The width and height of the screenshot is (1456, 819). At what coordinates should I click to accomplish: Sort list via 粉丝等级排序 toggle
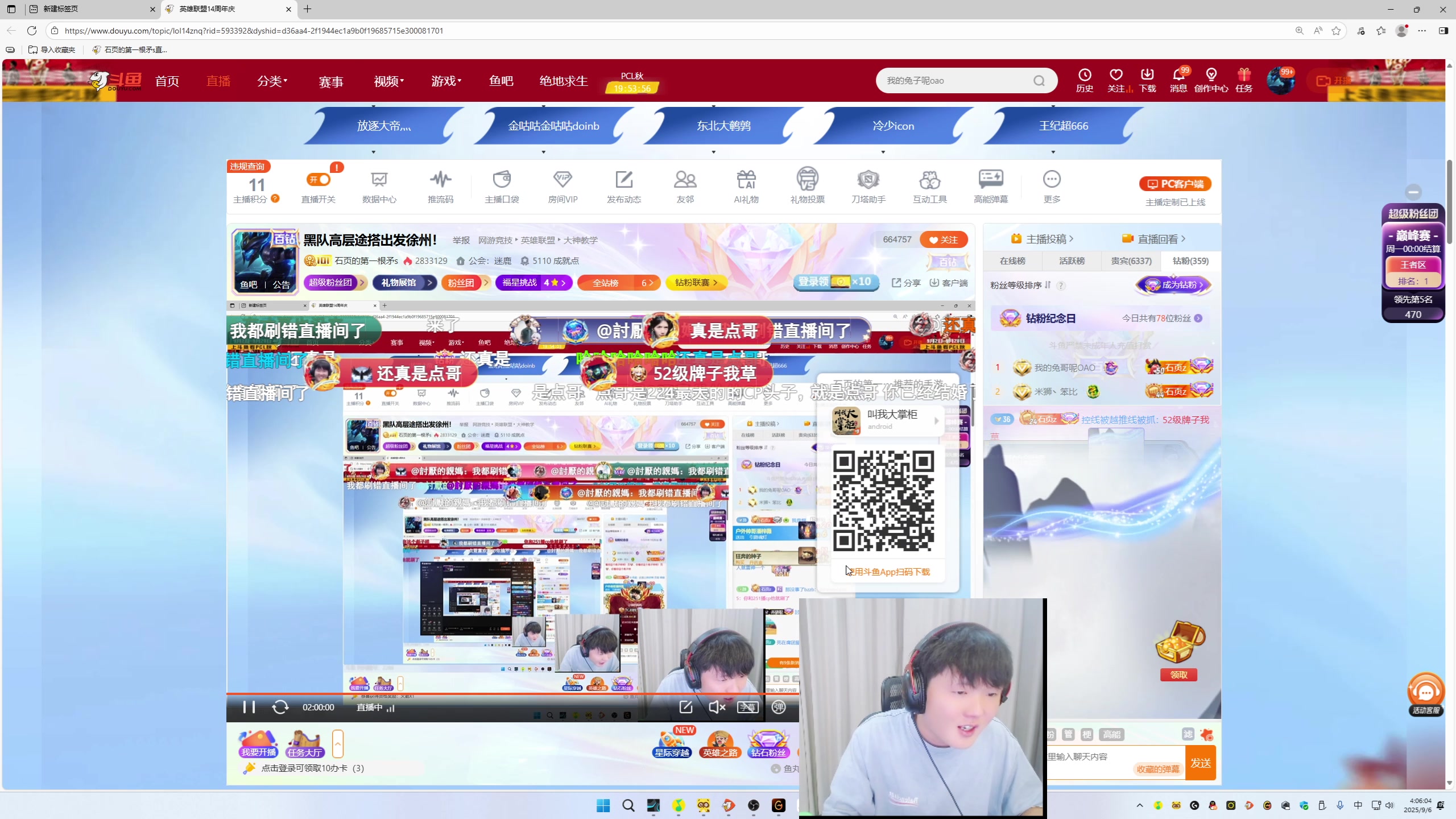[x=1047, y=285]
